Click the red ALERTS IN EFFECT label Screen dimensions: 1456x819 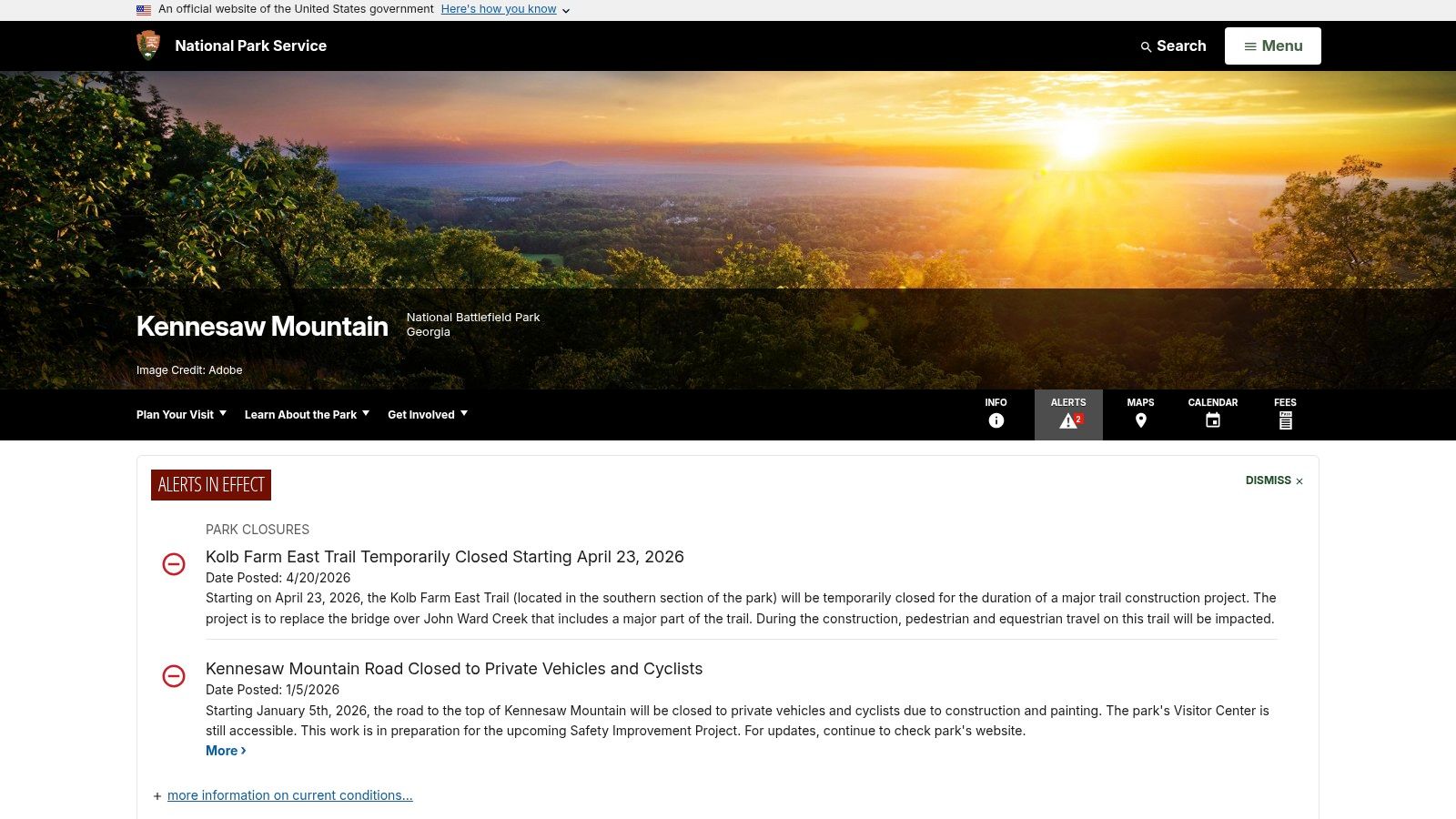[x=210, y=484]
